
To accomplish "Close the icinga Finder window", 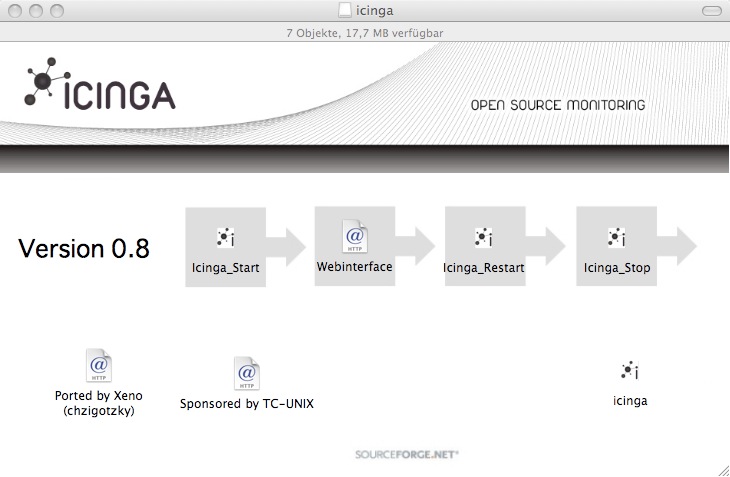I will pos(15,11).
